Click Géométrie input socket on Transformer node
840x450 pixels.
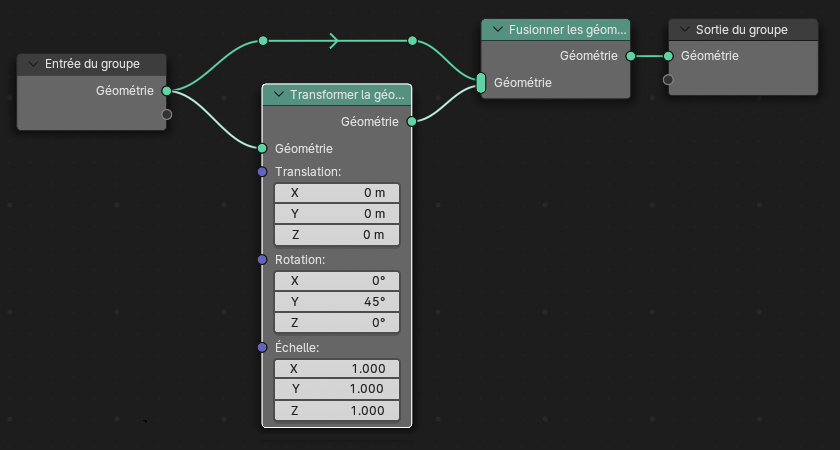coord(262,148)
